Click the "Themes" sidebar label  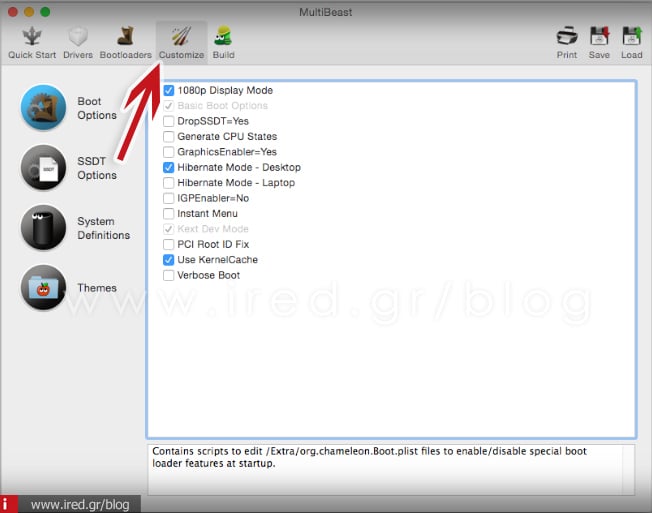pyautogui.click(x=97, y=288)
